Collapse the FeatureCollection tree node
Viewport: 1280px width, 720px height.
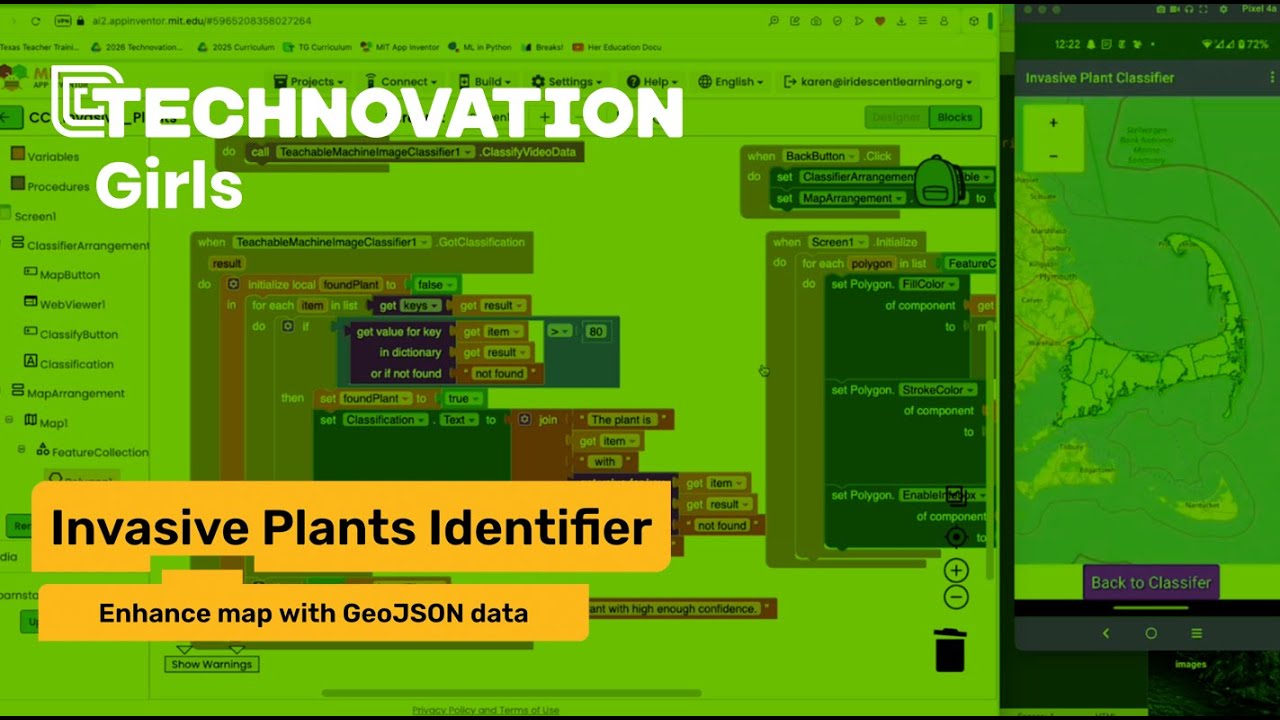pos(21,450)
